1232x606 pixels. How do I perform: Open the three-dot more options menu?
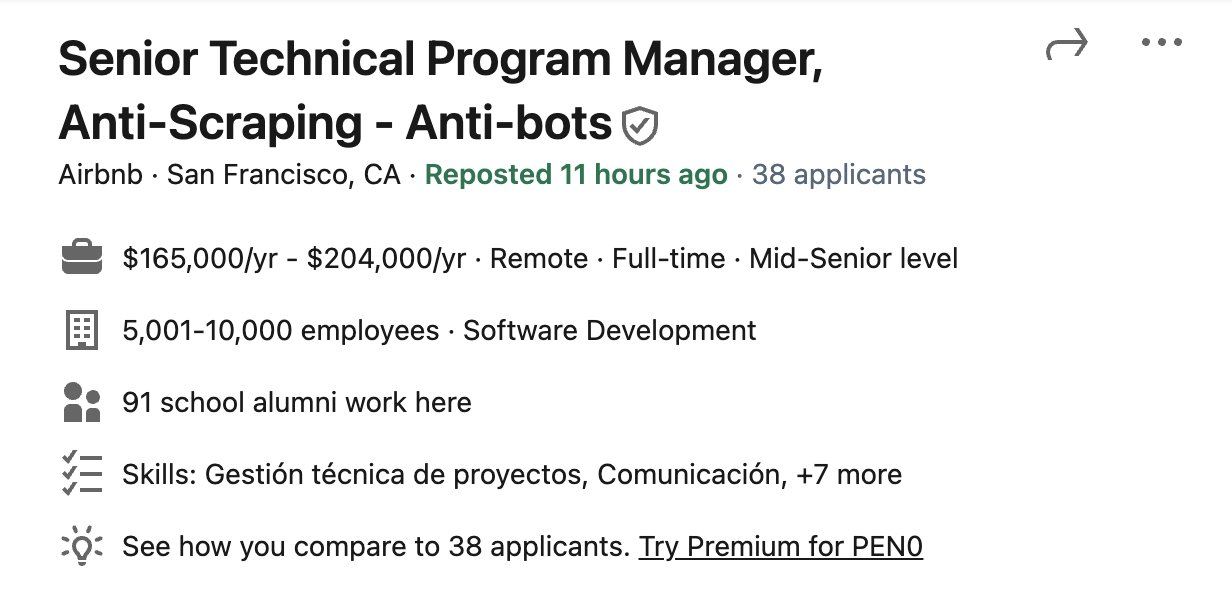tap(1161, 43)
